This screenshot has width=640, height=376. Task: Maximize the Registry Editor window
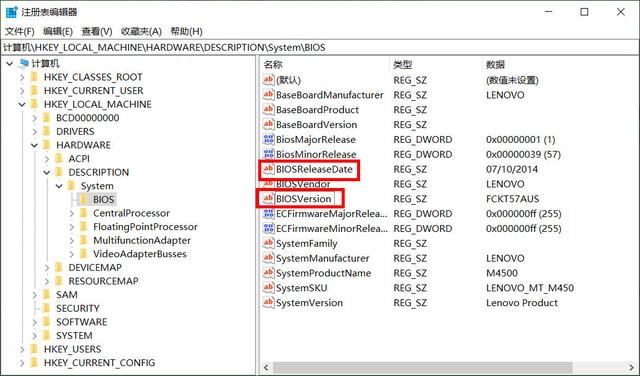pos(584,12)
